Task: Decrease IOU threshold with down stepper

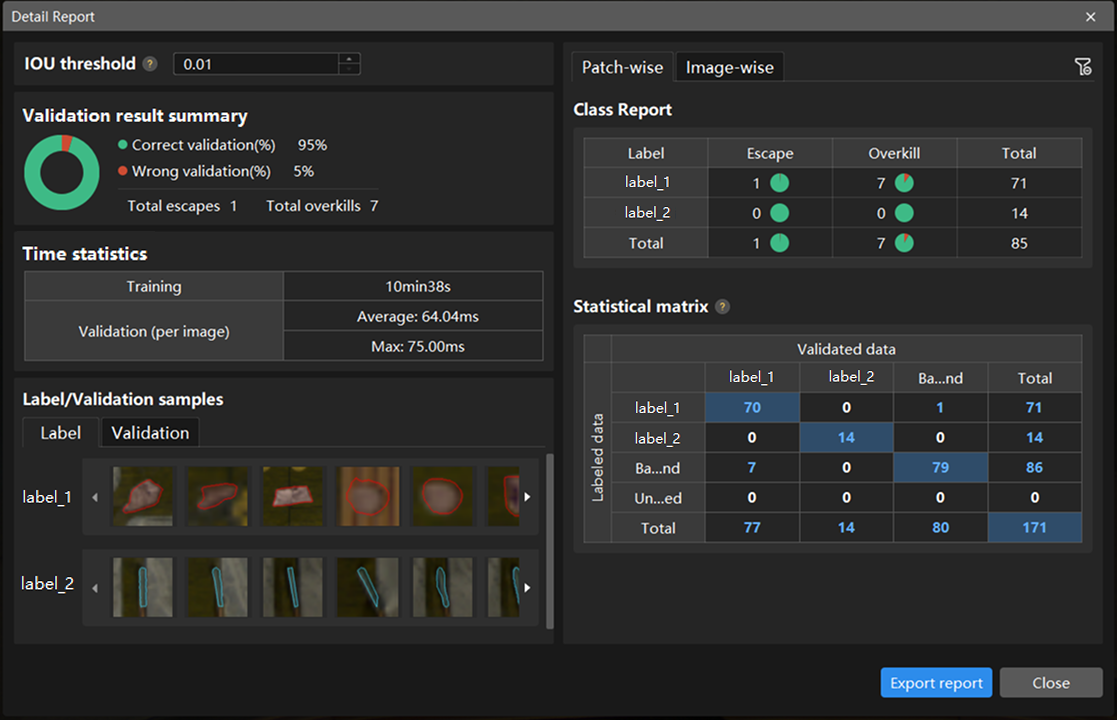Action: coord(349,69)
